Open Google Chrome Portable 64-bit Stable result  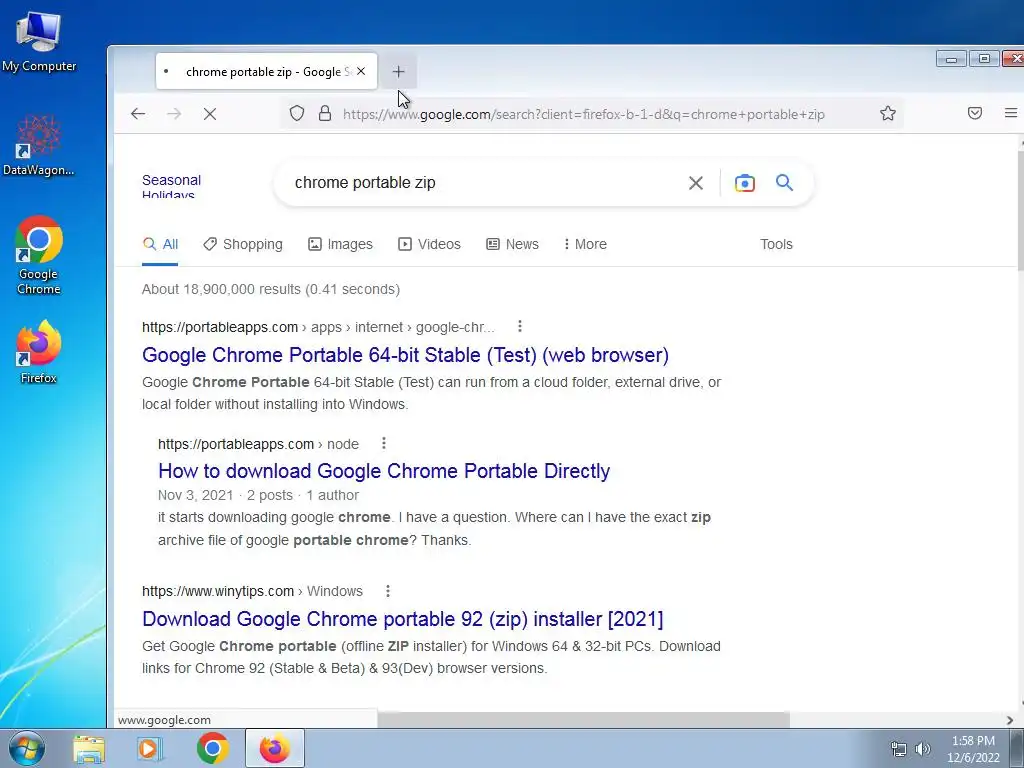pos(405,355)
